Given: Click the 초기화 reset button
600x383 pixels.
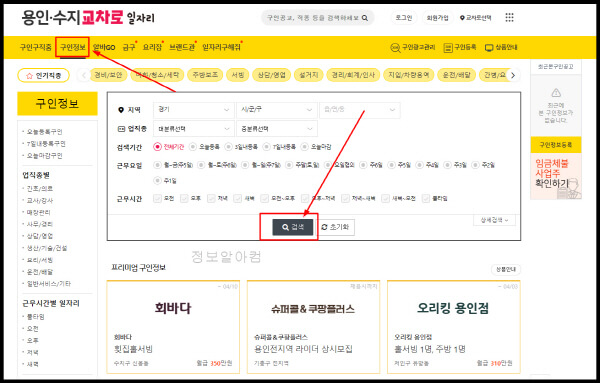Looking at the screenshot, I should (x=336, y=227).
